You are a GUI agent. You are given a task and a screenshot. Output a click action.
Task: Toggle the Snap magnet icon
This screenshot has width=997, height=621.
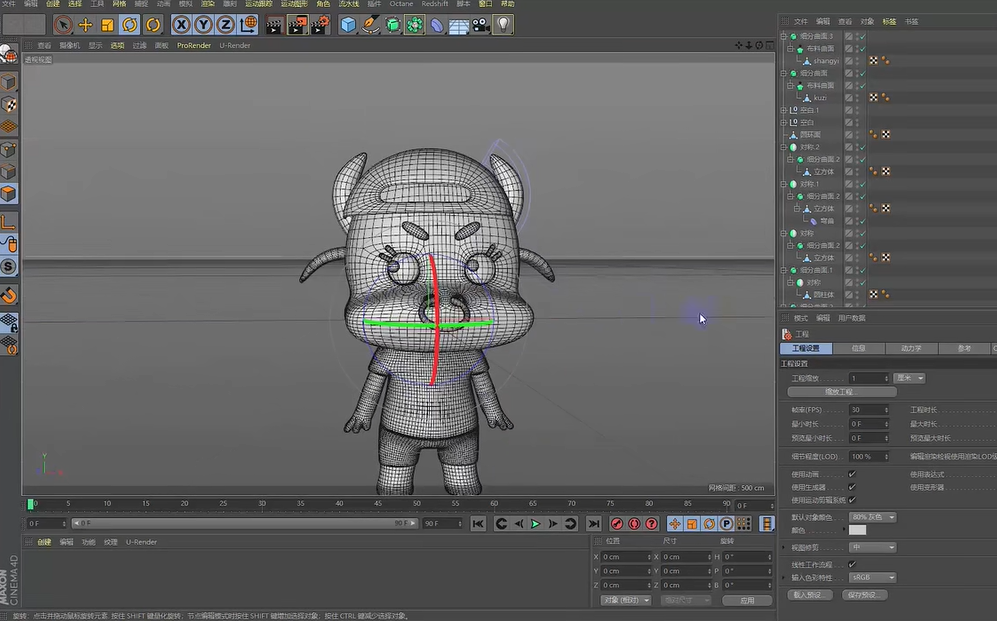(x=9, y=296)
